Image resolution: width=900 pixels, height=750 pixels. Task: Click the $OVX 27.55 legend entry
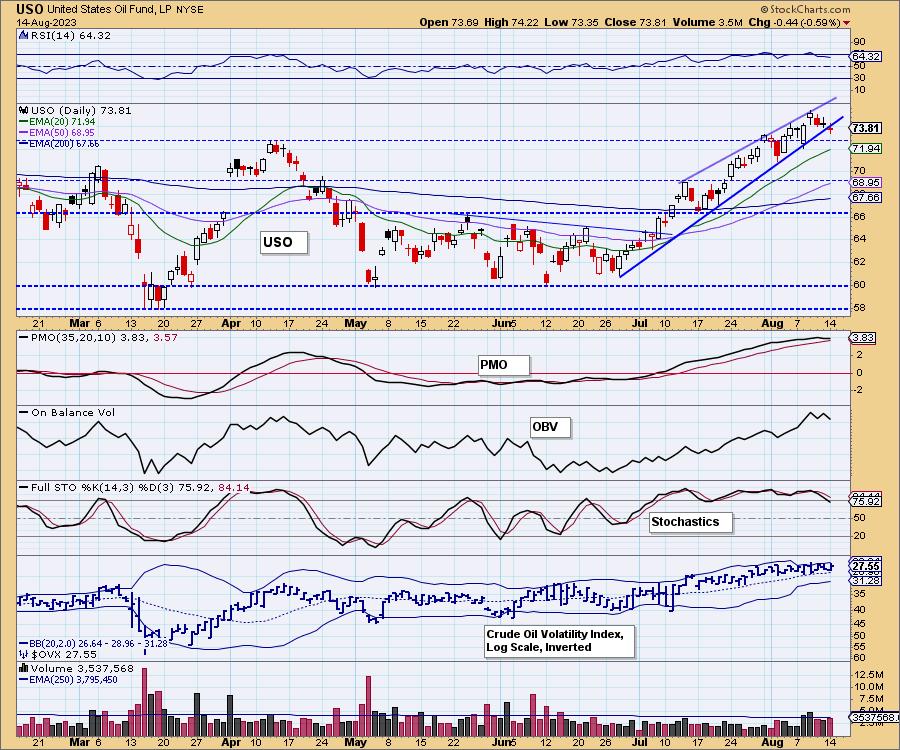click(x=59, y=654)
